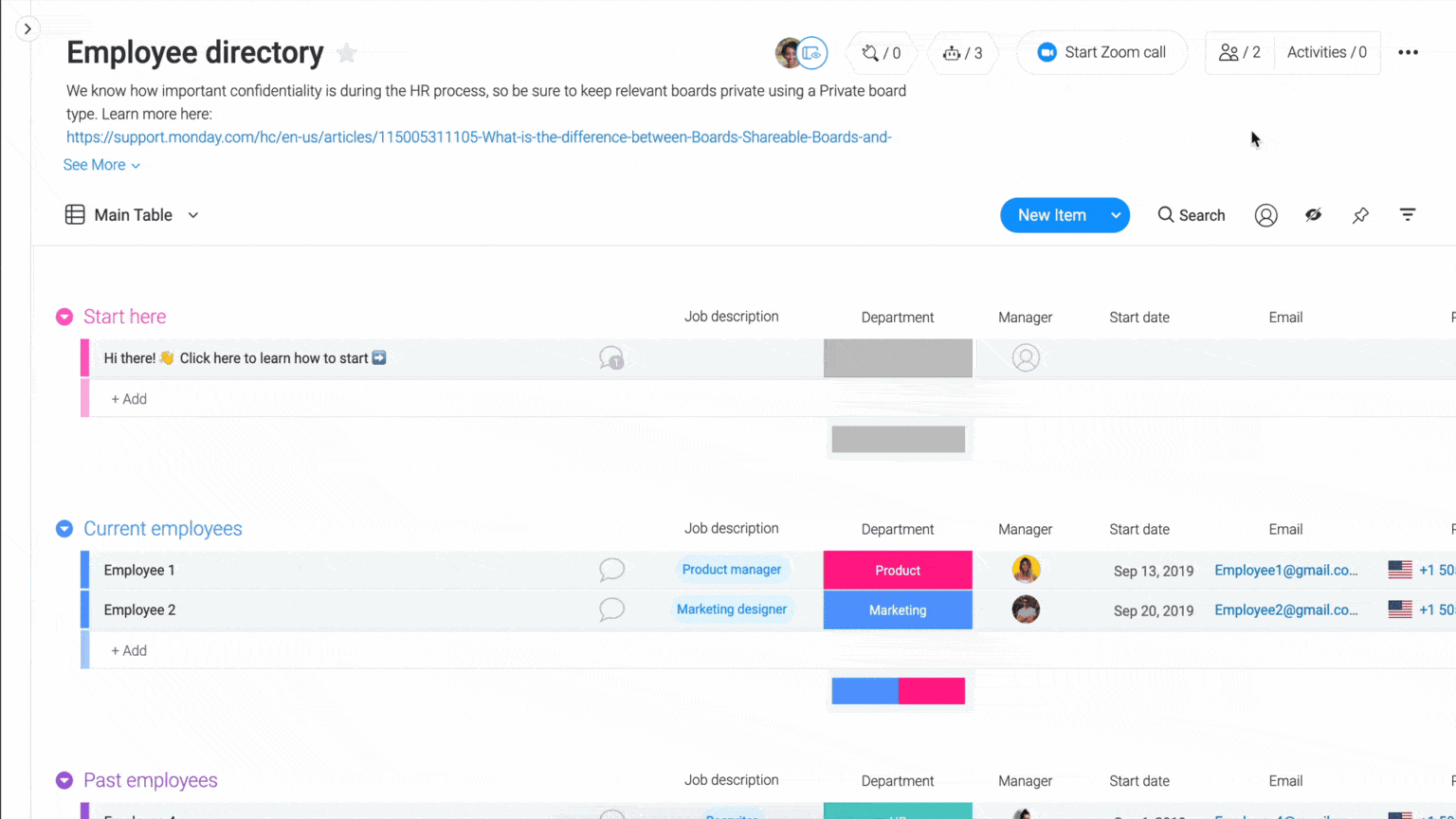Select the pink Product department label
This screenshot has height=819, width=1456.
[897, 570]
